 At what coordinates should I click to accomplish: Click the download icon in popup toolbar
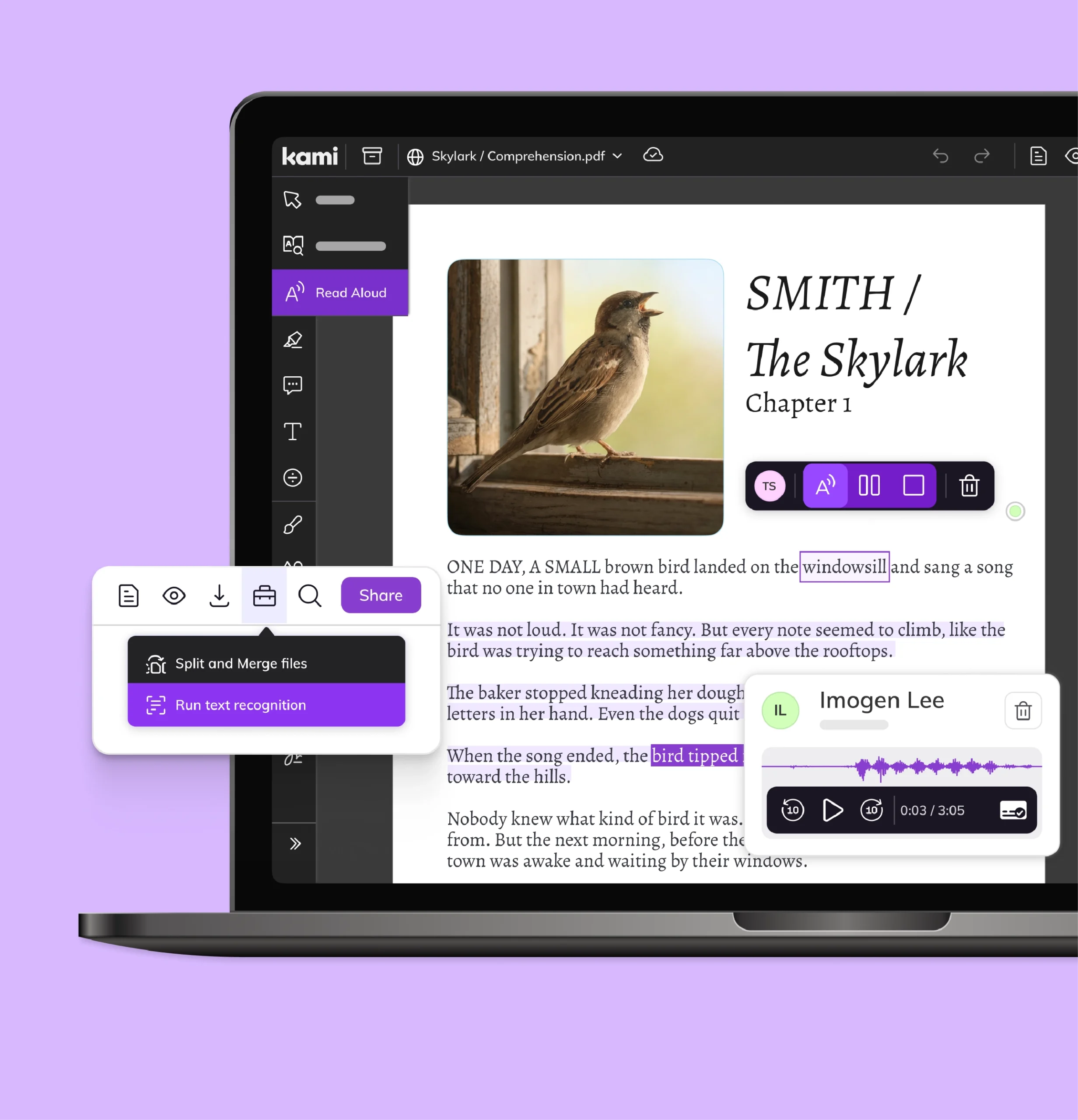click(x=219, y=596)
